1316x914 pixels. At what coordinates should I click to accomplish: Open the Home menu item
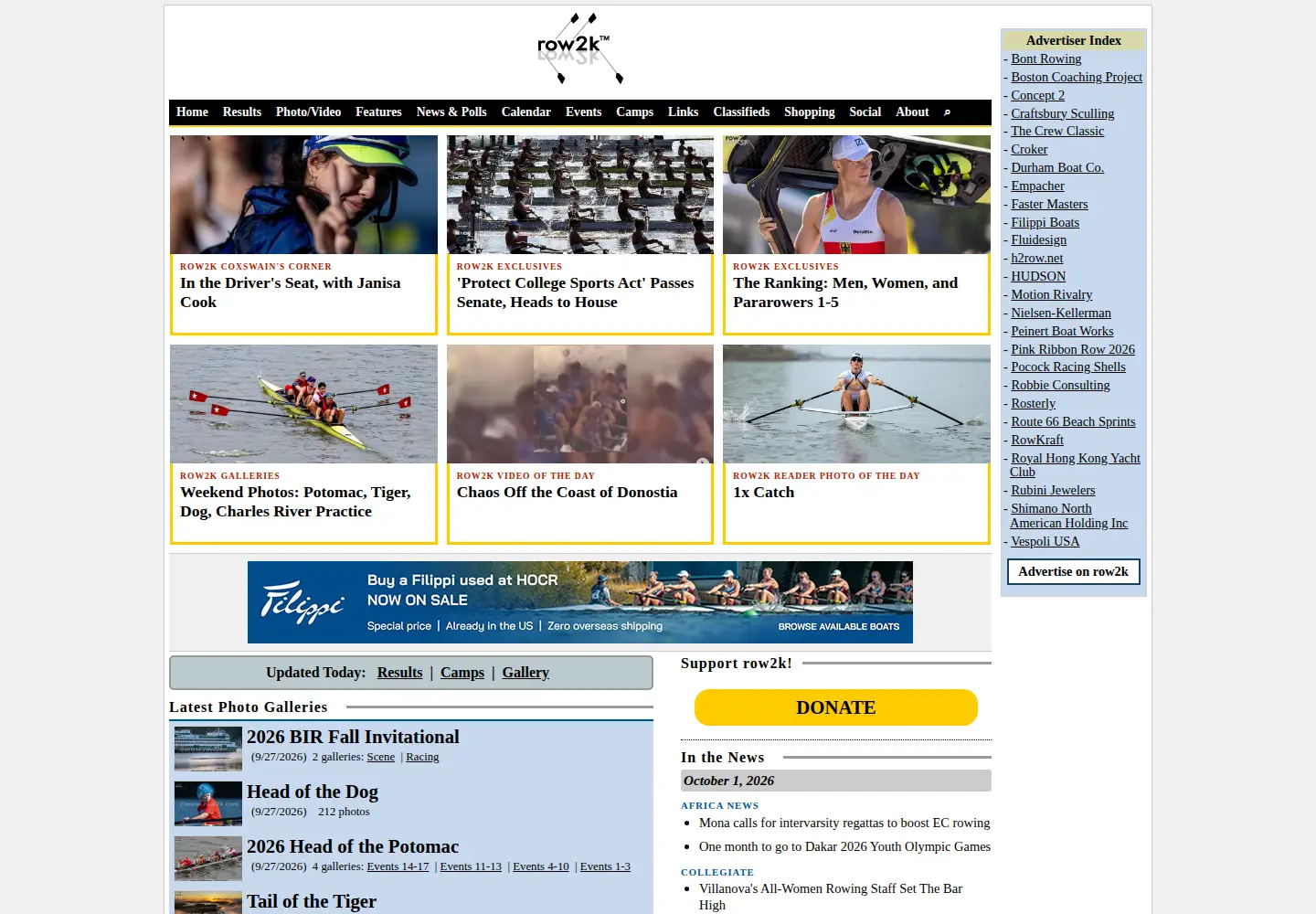tap(192, 112)
